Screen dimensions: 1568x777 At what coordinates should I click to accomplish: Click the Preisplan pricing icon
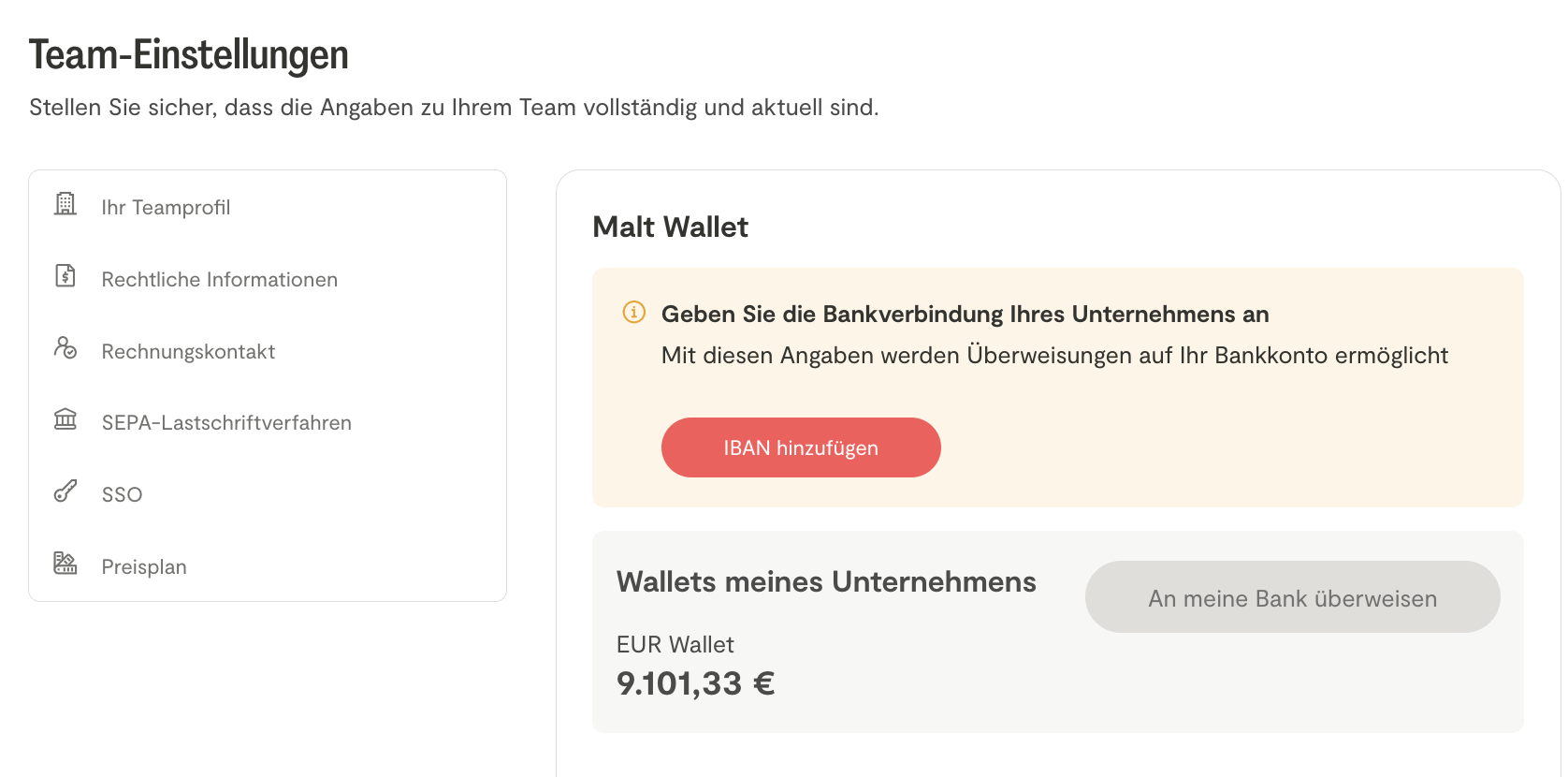(65, 564)
